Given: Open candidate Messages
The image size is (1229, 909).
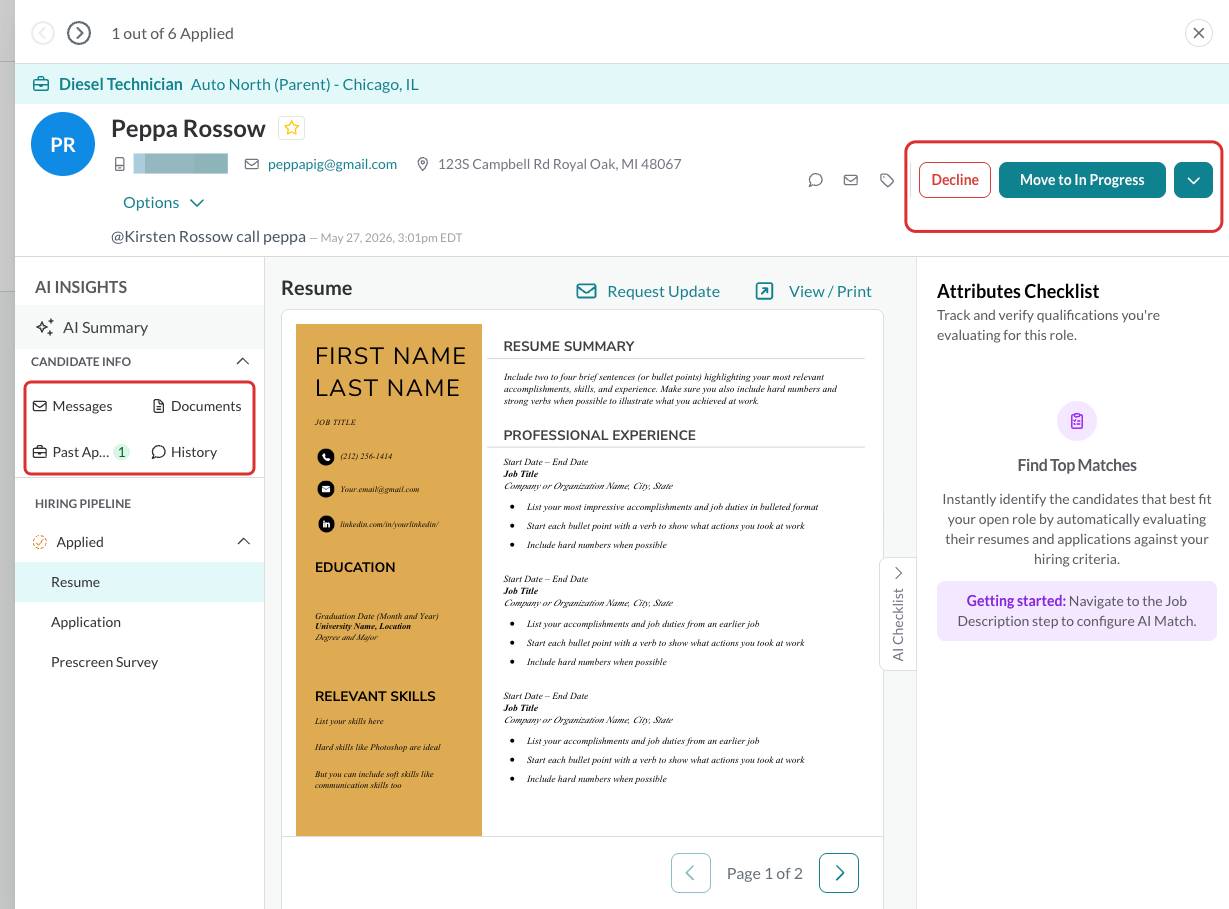Looking at the screenshot, I should [73, 406].
